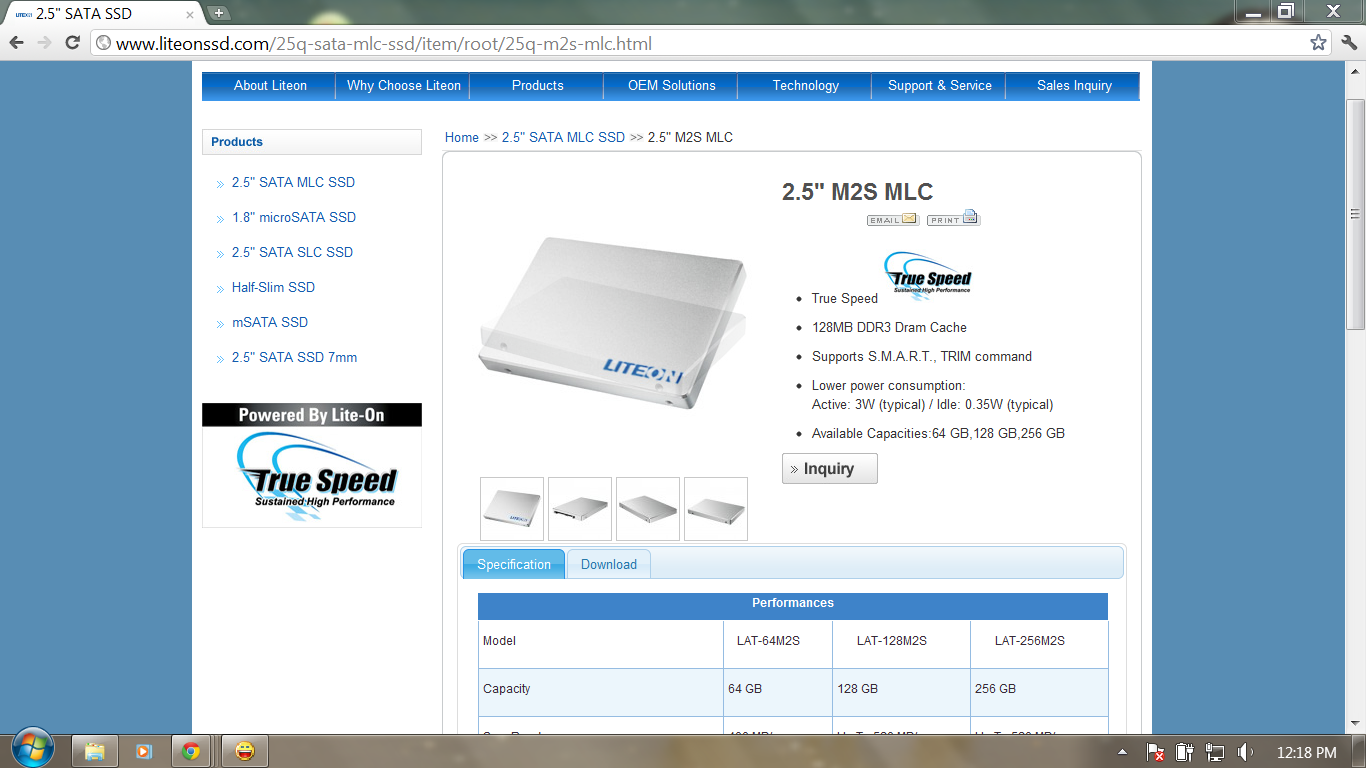1366x768 pixels.
Task: Click the taskbar clock showing 12:18 PM
Action: pos(1306,752)
